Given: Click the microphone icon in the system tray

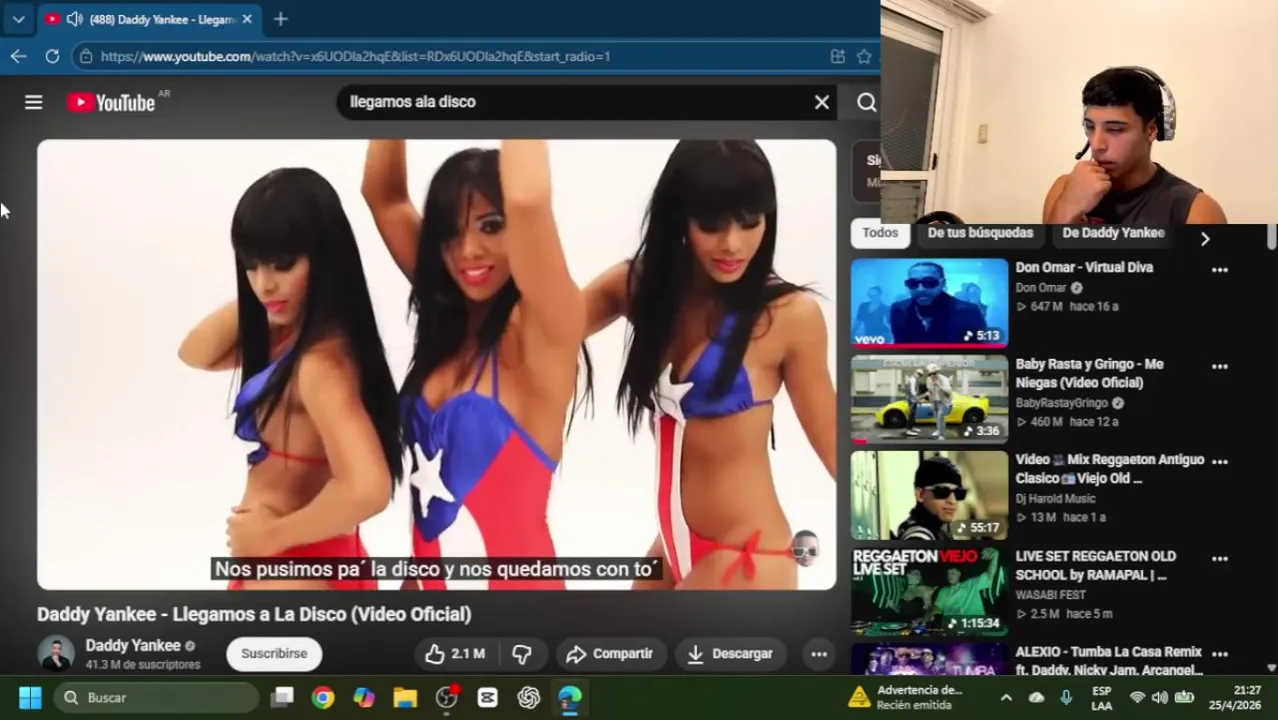Looking at the screenshot, I should point(1066,697).
